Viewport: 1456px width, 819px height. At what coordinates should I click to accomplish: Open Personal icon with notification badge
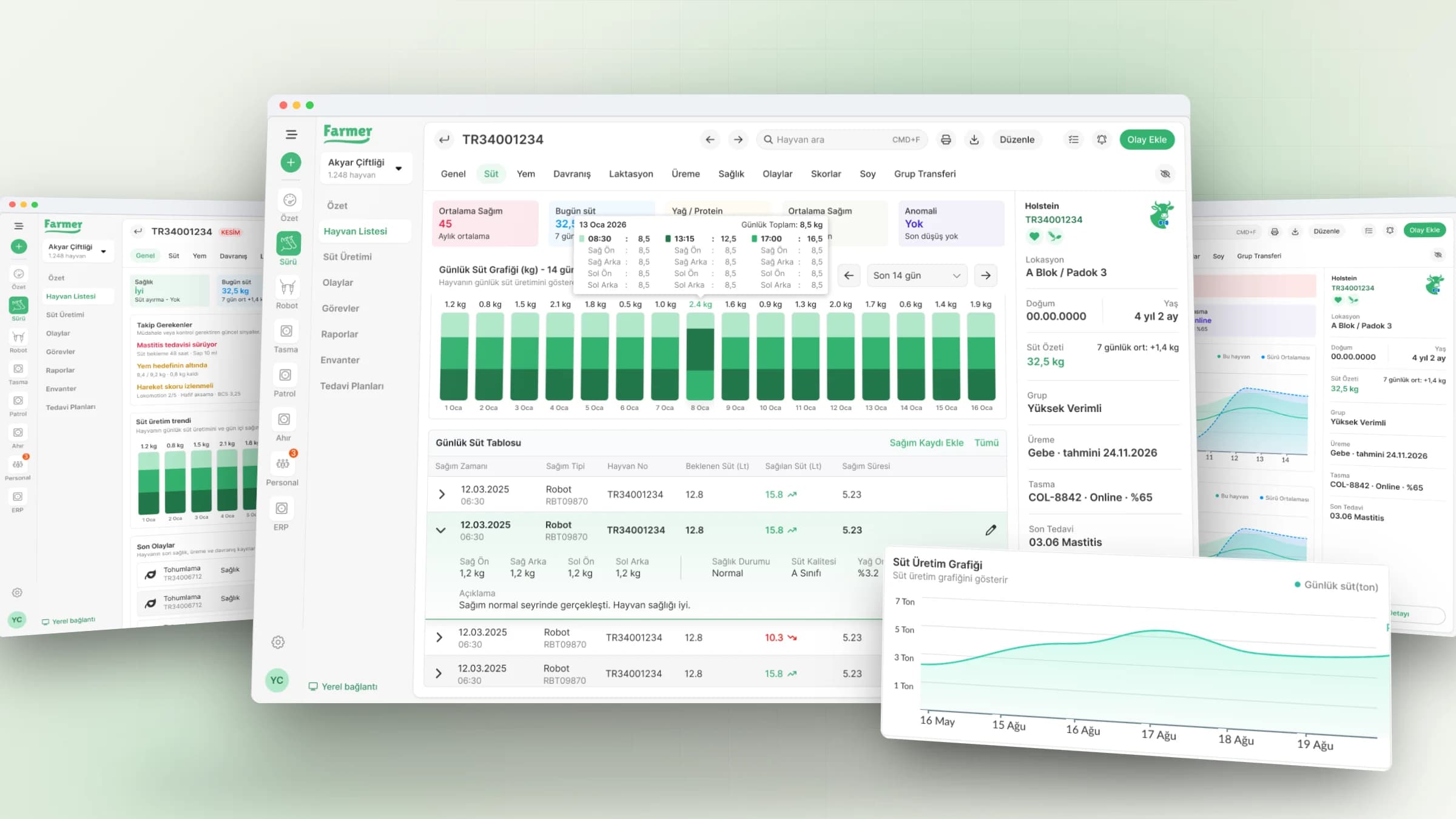pyautogui.click(x=283, y=464)
